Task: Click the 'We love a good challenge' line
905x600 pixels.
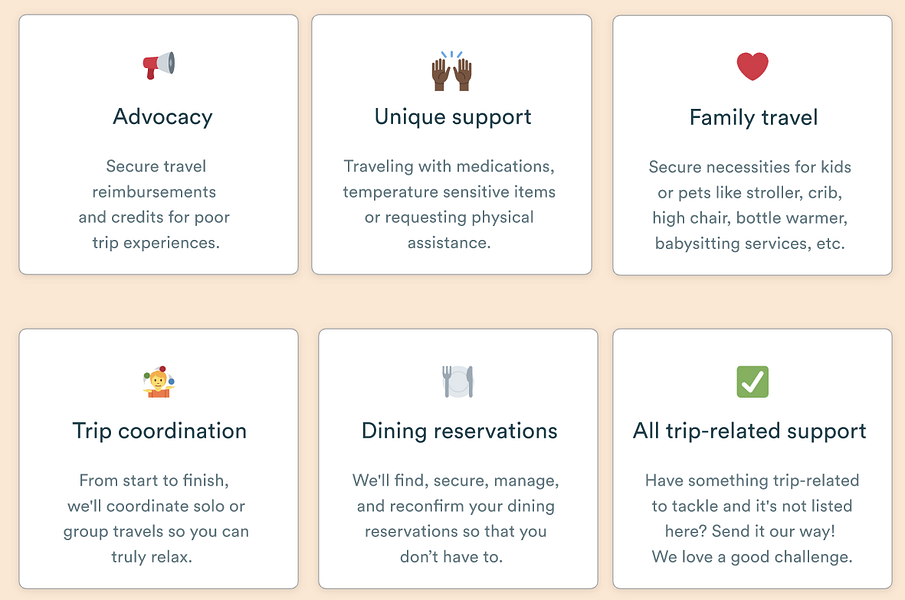Action: click(752, 557)
